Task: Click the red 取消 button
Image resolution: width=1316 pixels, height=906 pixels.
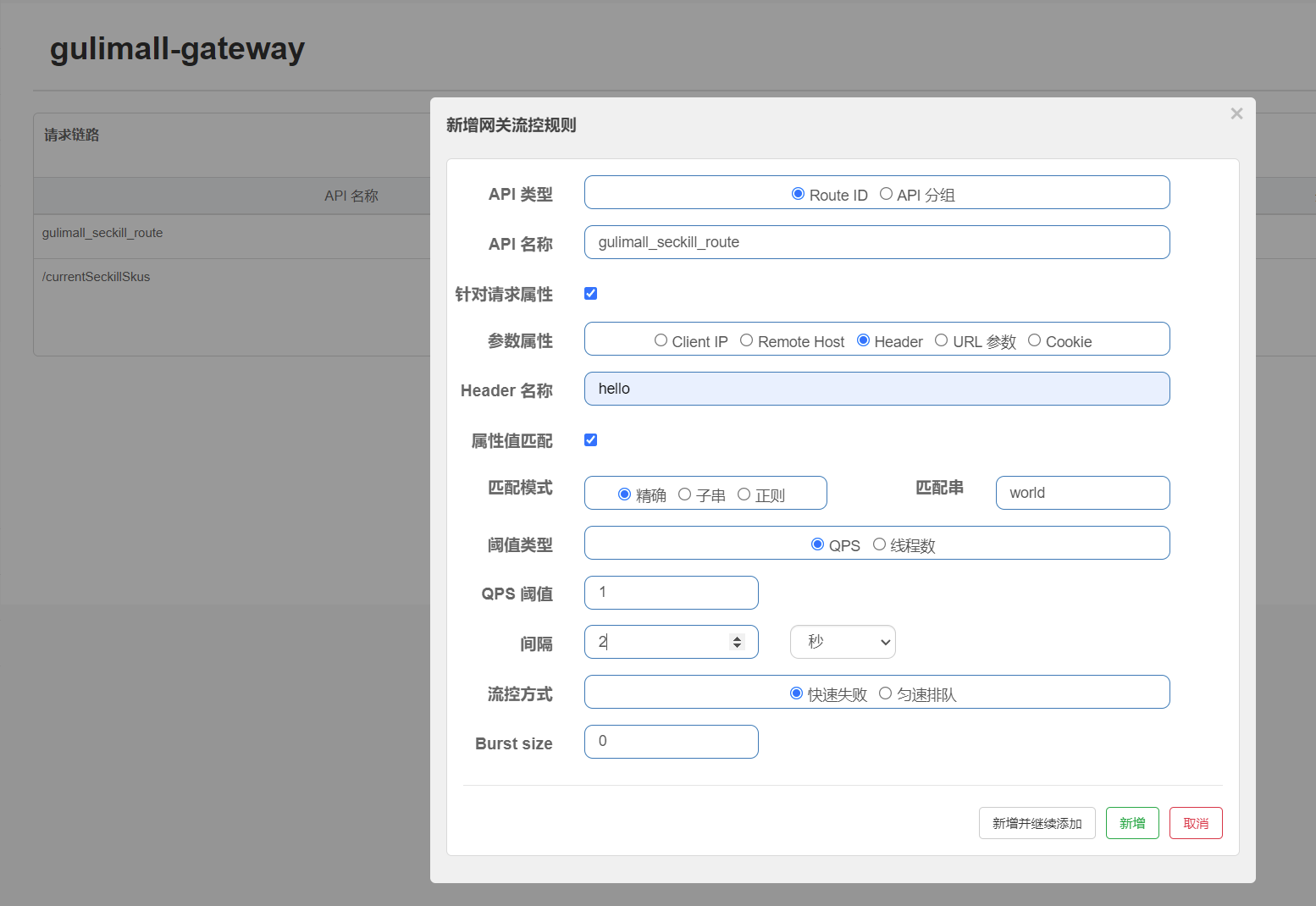Action: (x=1196, y=823)
